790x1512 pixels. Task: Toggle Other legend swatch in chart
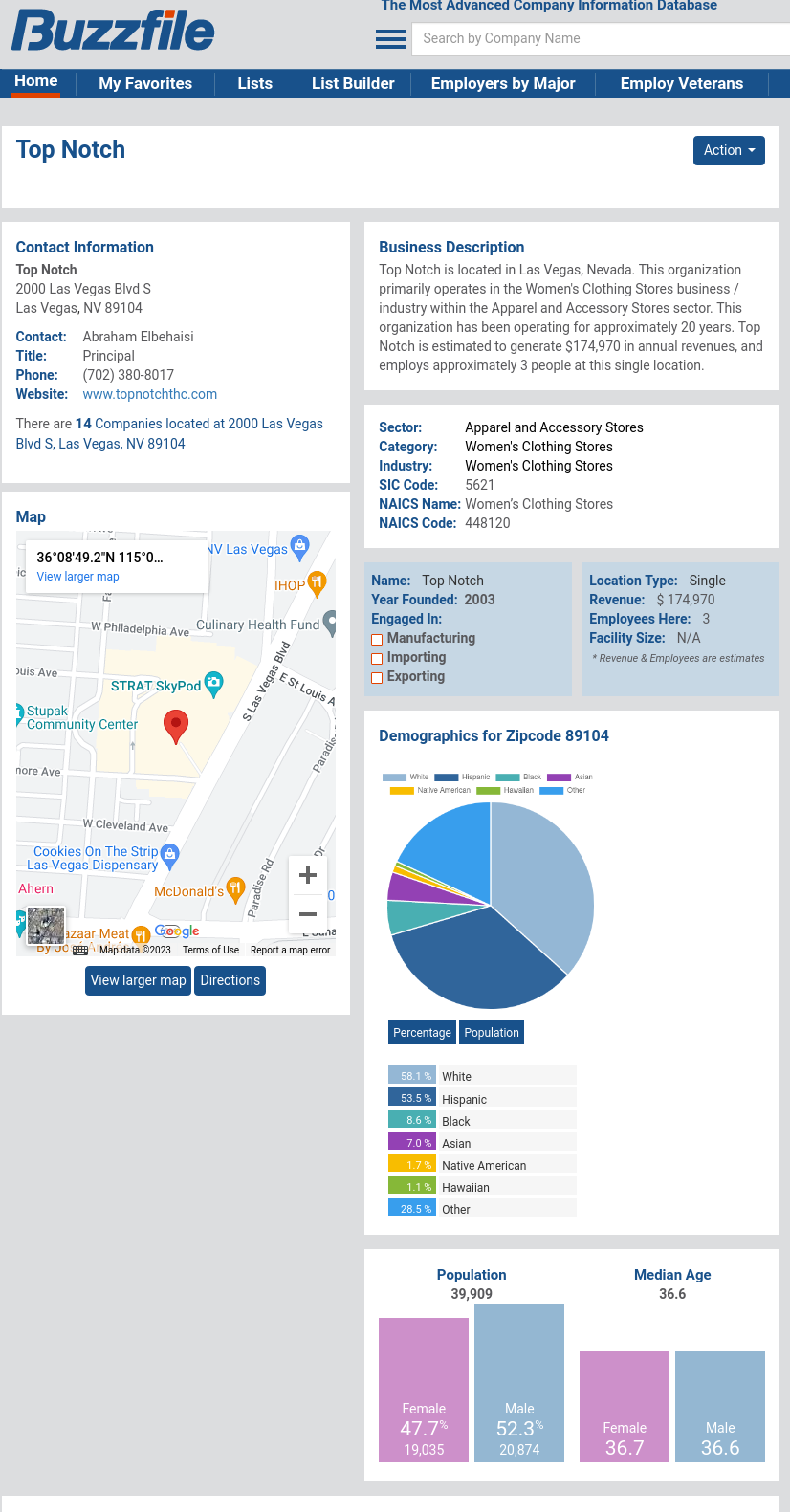(x=552, y=791)
